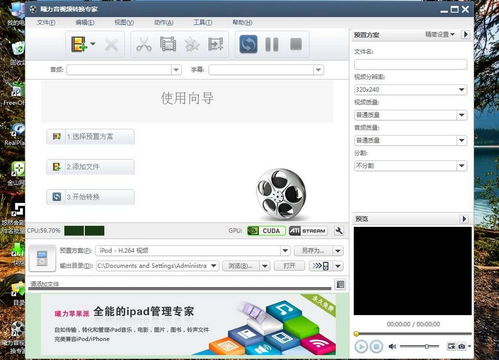Open the 文件(F) menu
The width and height of the screenshot is (499, 360).
(x=46, y=22)
